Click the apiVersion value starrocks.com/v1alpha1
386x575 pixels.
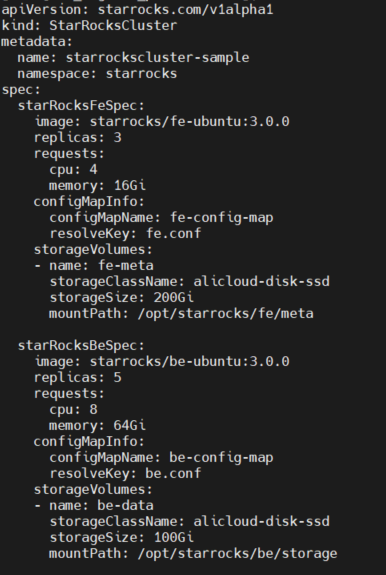pos(185,10)
